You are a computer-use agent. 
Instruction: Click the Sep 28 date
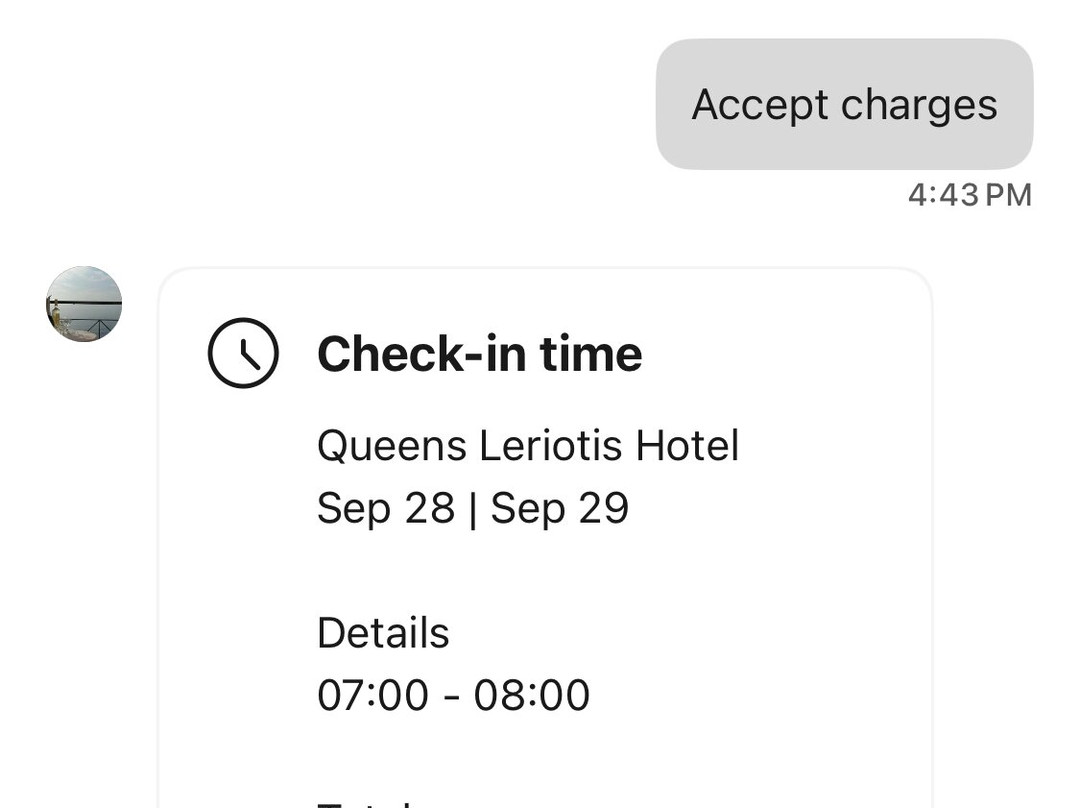pyautogui.click(x=386, y=508)
